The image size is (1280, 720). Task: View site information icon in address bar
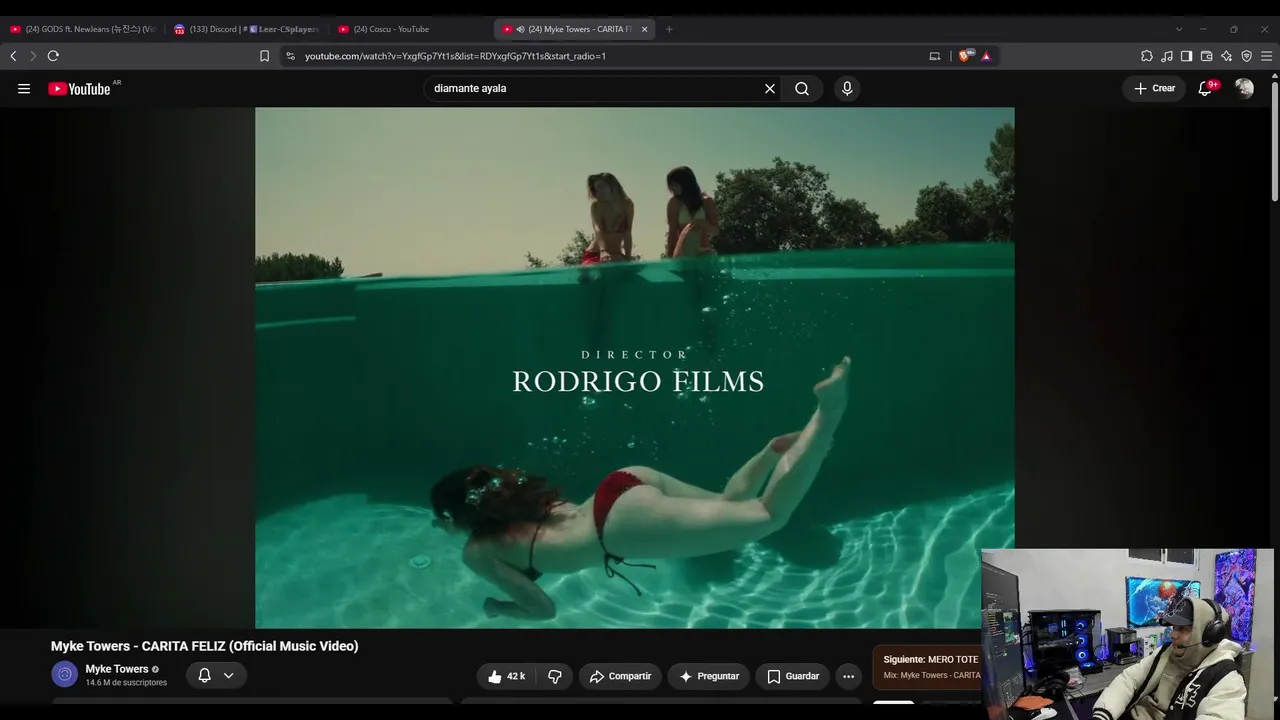point(290,56)
